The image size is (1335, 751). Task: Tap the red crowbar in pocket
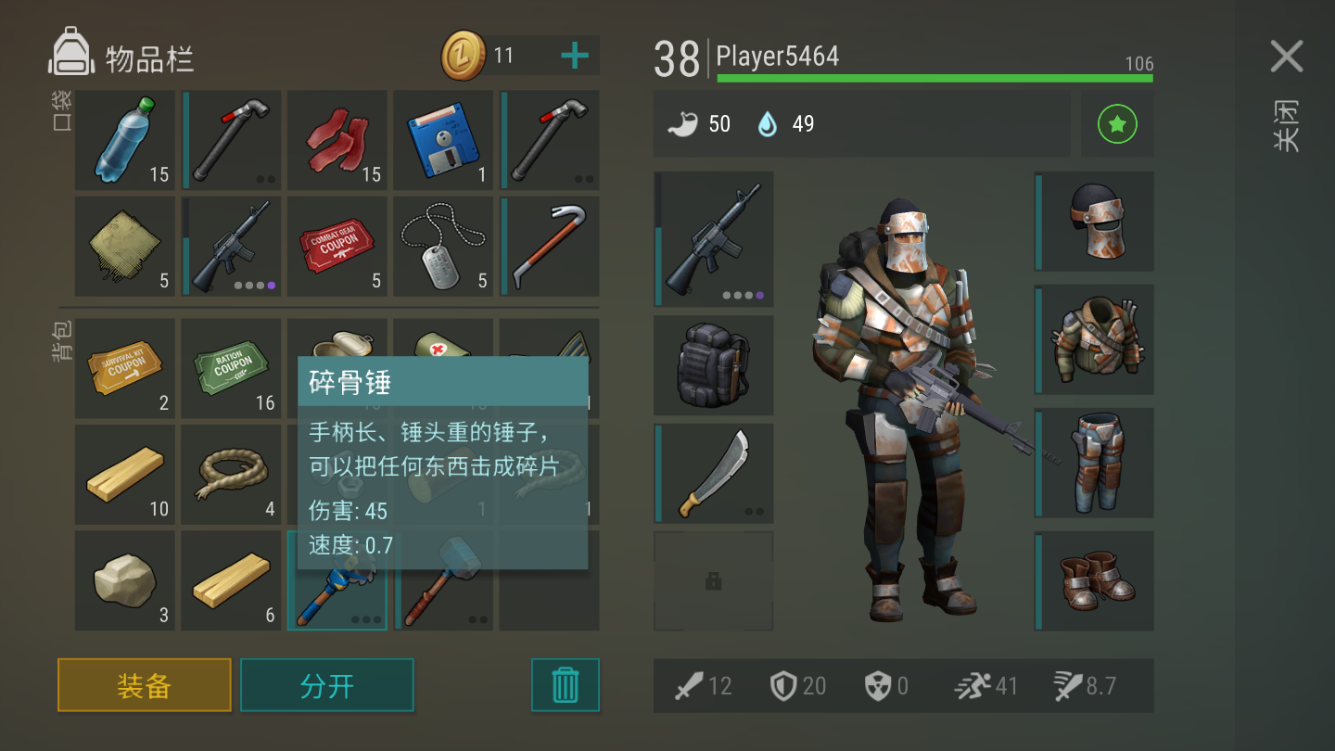coord(549,246)
